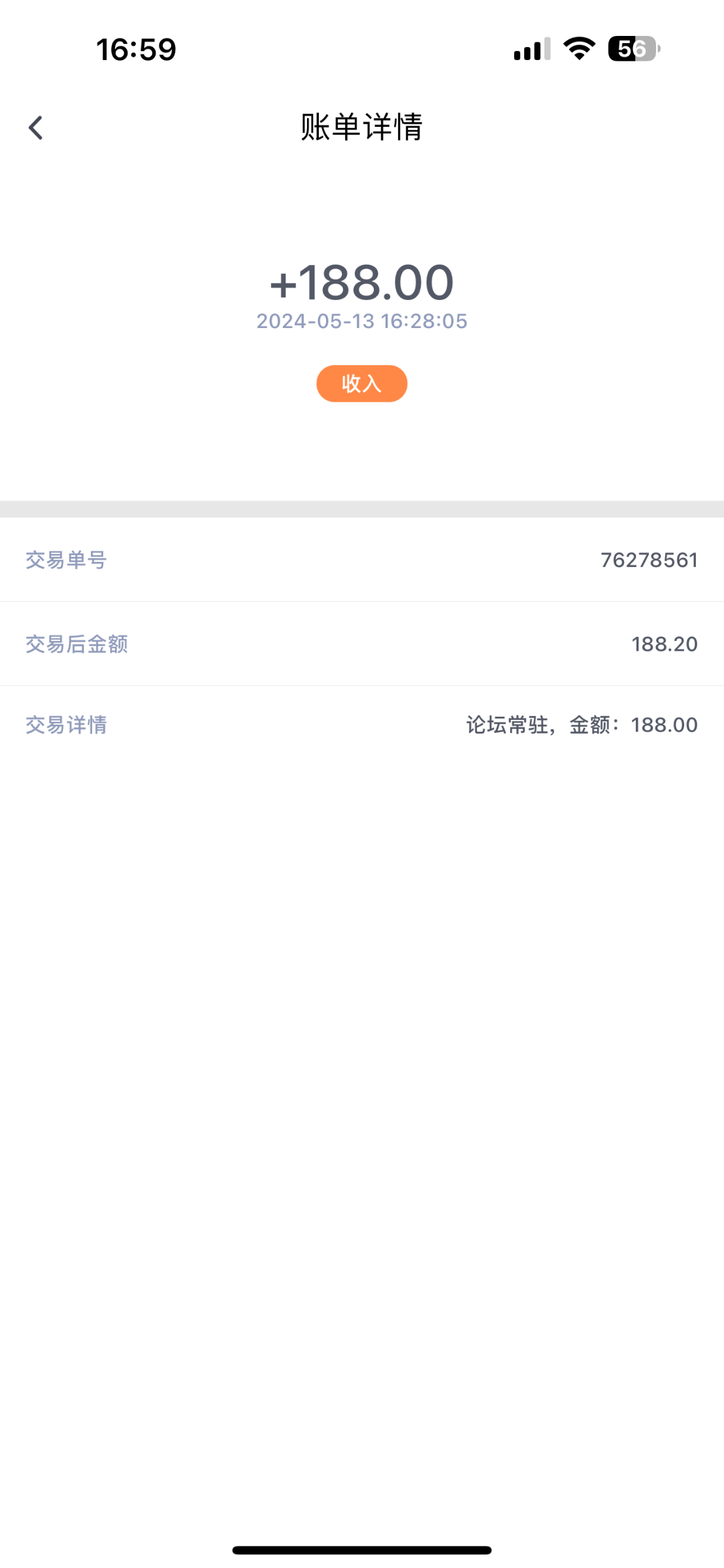Screen dimensions: 724x1568
Task: Select the 交易单号 label
Action: (66, 560)
